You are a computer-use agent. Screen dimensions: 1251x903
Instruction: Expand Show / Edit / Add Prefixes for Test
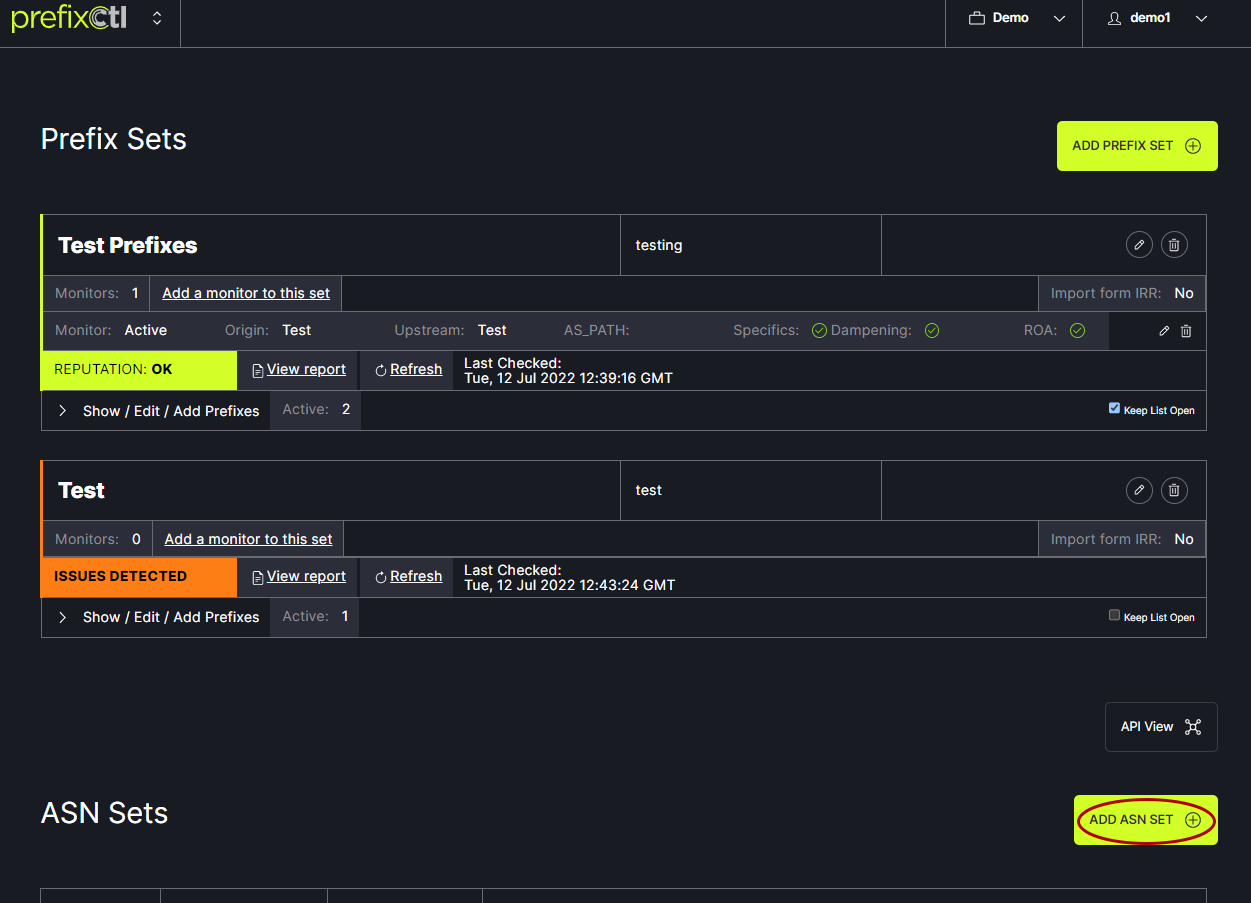pos(158,617)
